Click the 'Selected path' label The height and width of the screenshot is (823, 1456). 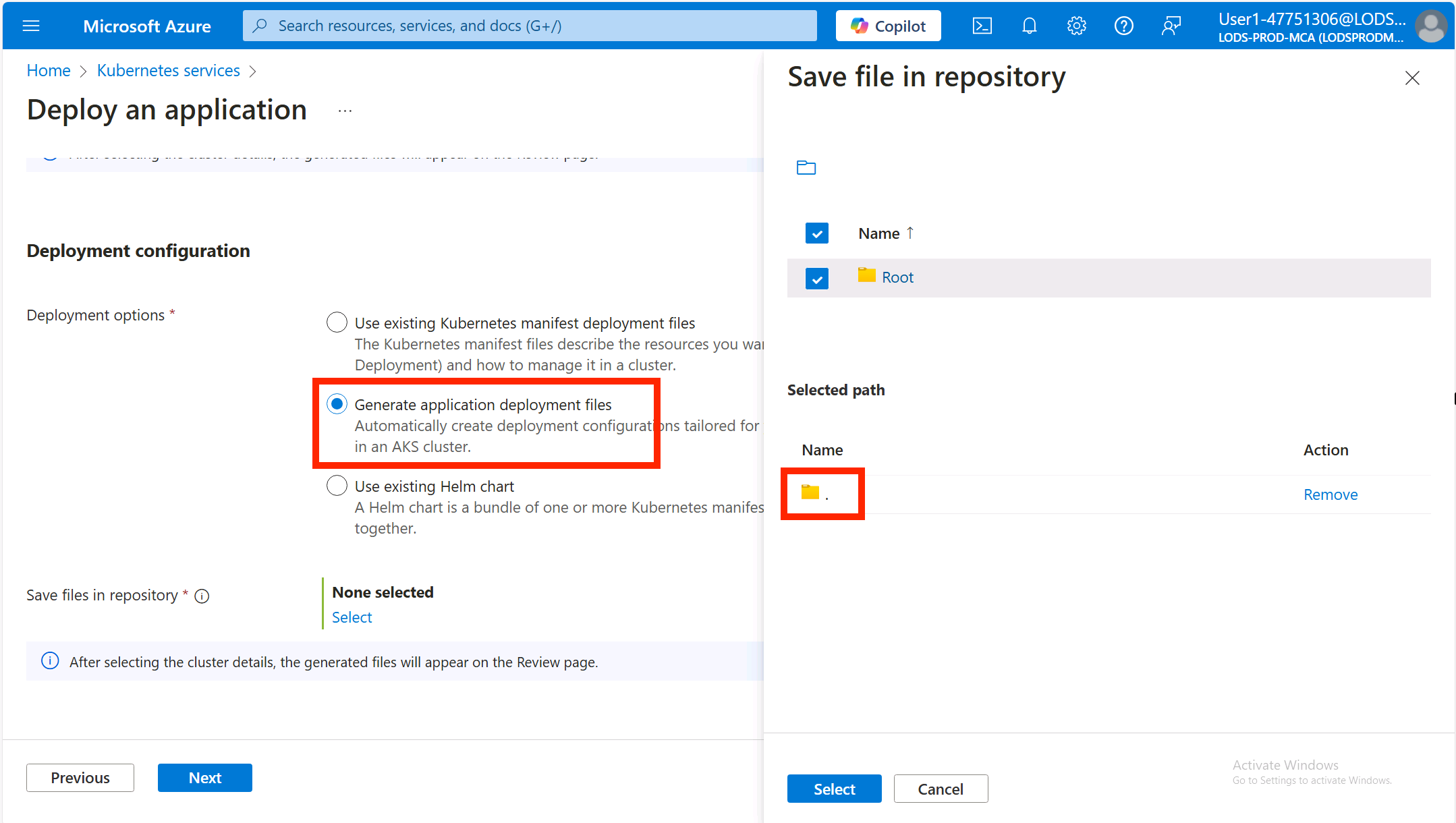point(836,390)
